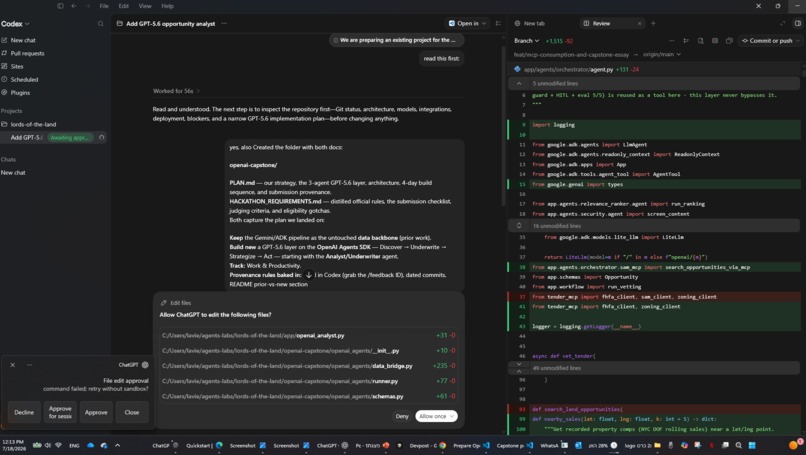The width and height of the screenshot is (806, 455).
Task: Click the diff view settings icon
Action: [686, 41]
